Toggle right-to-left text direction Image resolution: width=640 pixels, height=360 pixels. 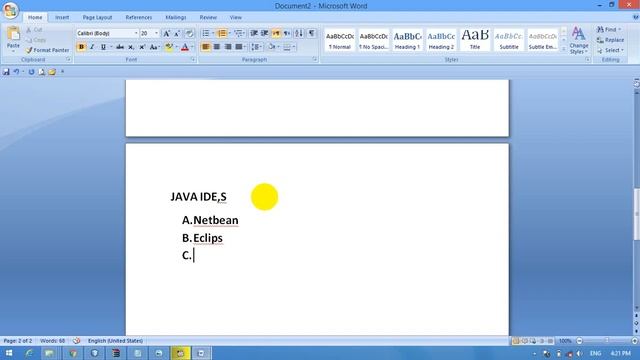287,33
